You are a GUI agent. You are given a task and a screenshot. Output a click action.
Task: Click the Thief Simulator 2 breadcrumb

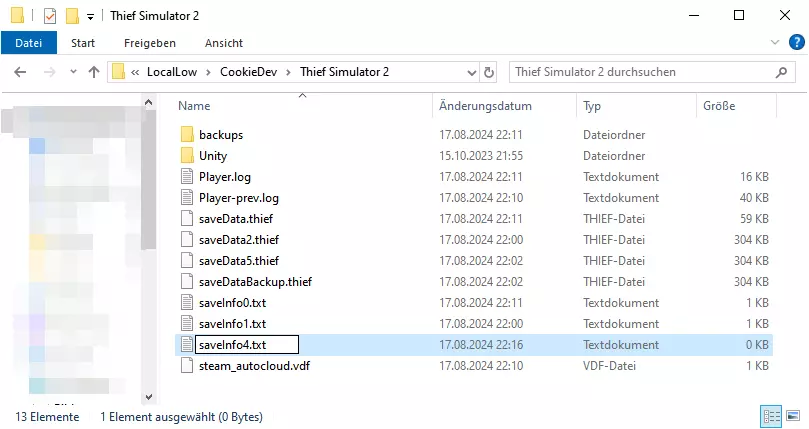click(x=345, y=72)
